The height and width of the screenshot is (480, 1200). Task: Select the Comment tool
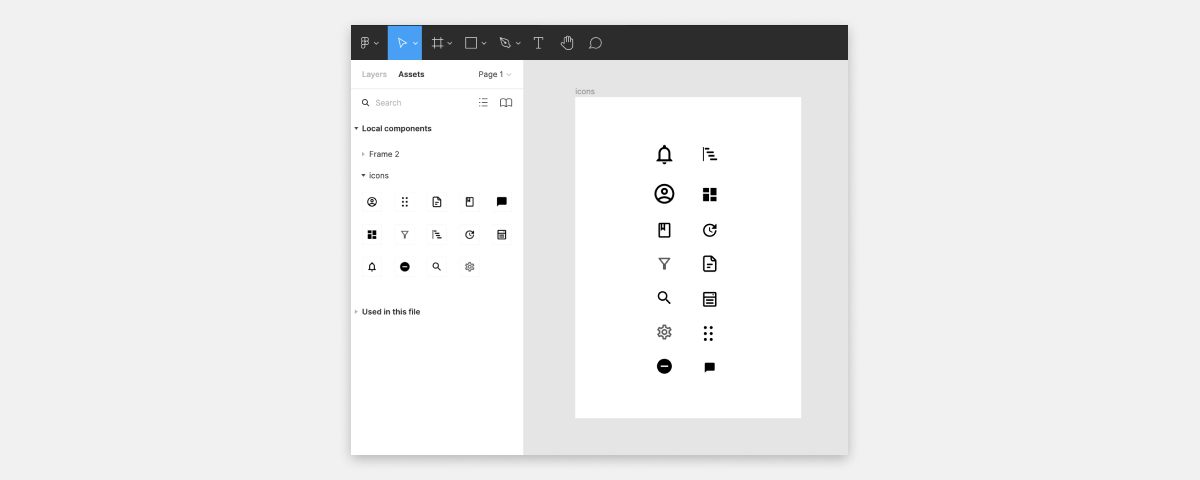[595, 43]
